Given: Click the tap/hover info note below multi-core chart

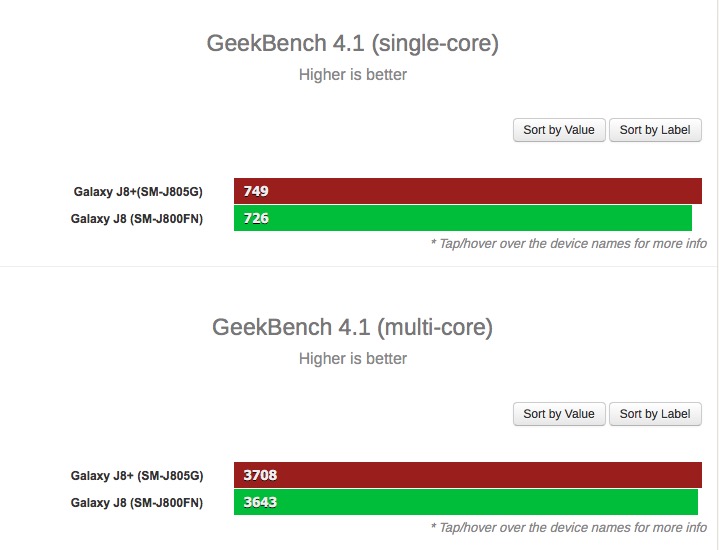Looking at the screenshot, I should pos(568,527).
